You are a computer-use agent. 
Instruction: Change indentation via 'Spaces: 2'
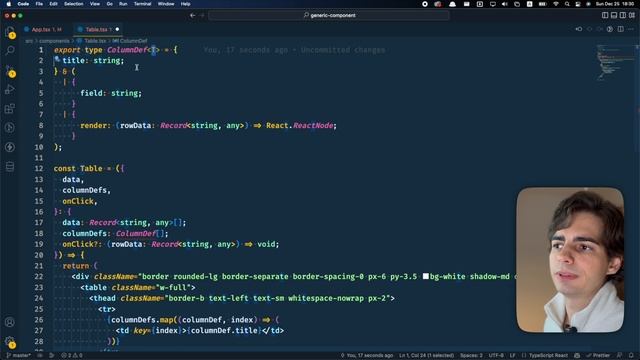coord(471,356)
